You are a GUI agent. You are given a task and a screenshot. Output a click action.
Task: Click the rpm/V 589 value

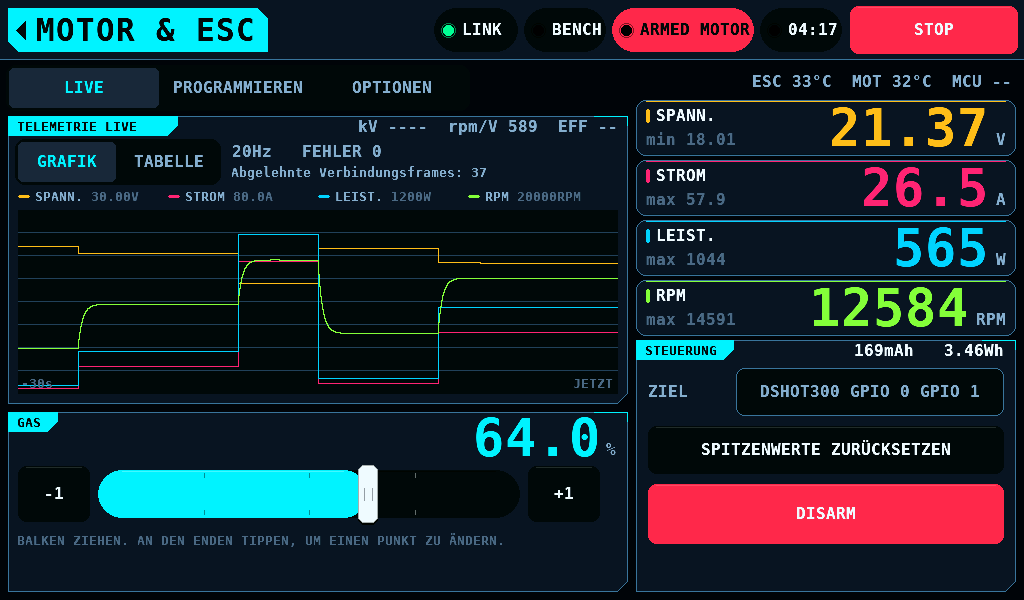point(493,127)
